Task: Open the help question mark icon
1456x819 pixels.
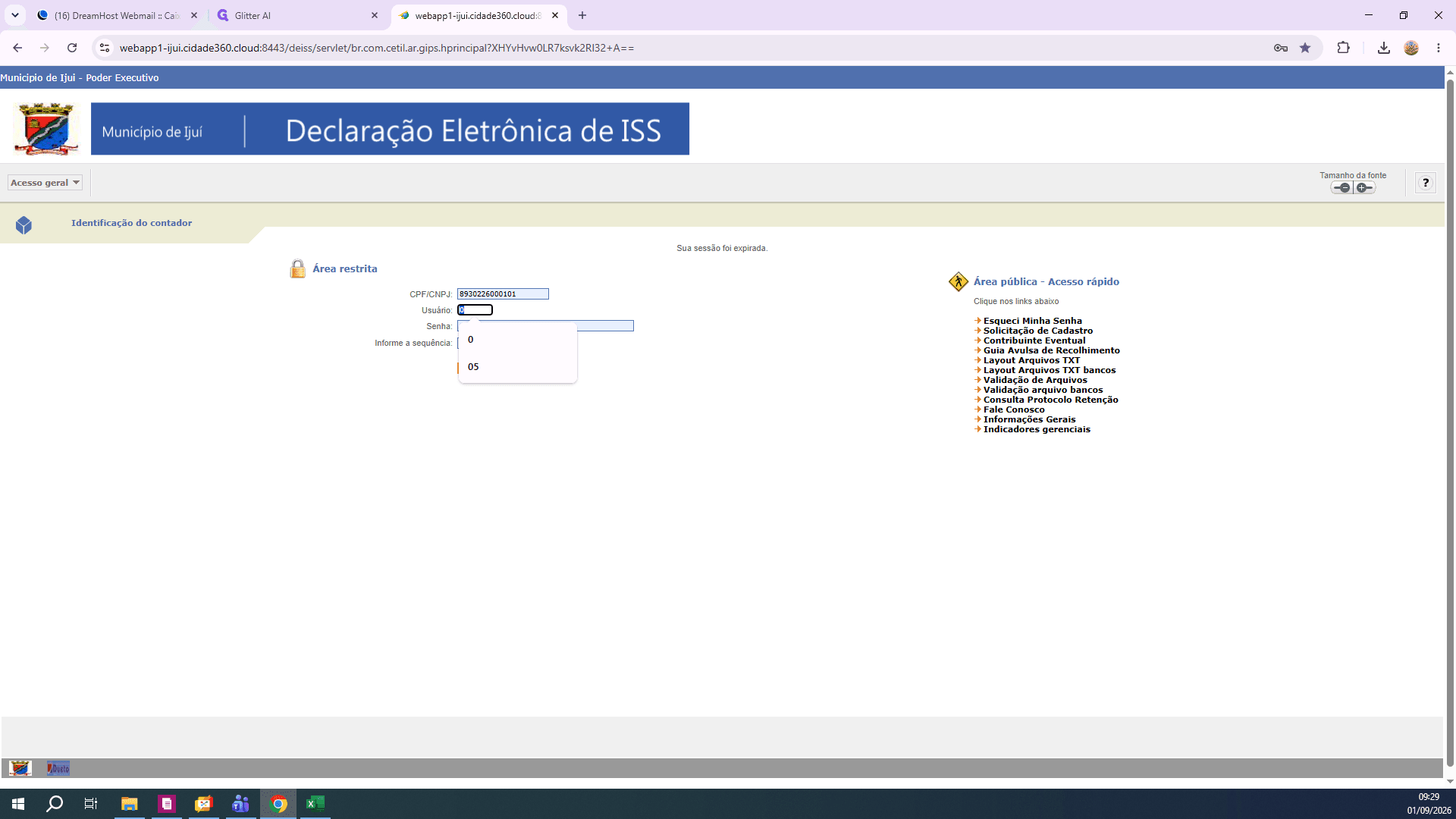Action: pos(1426,183)
